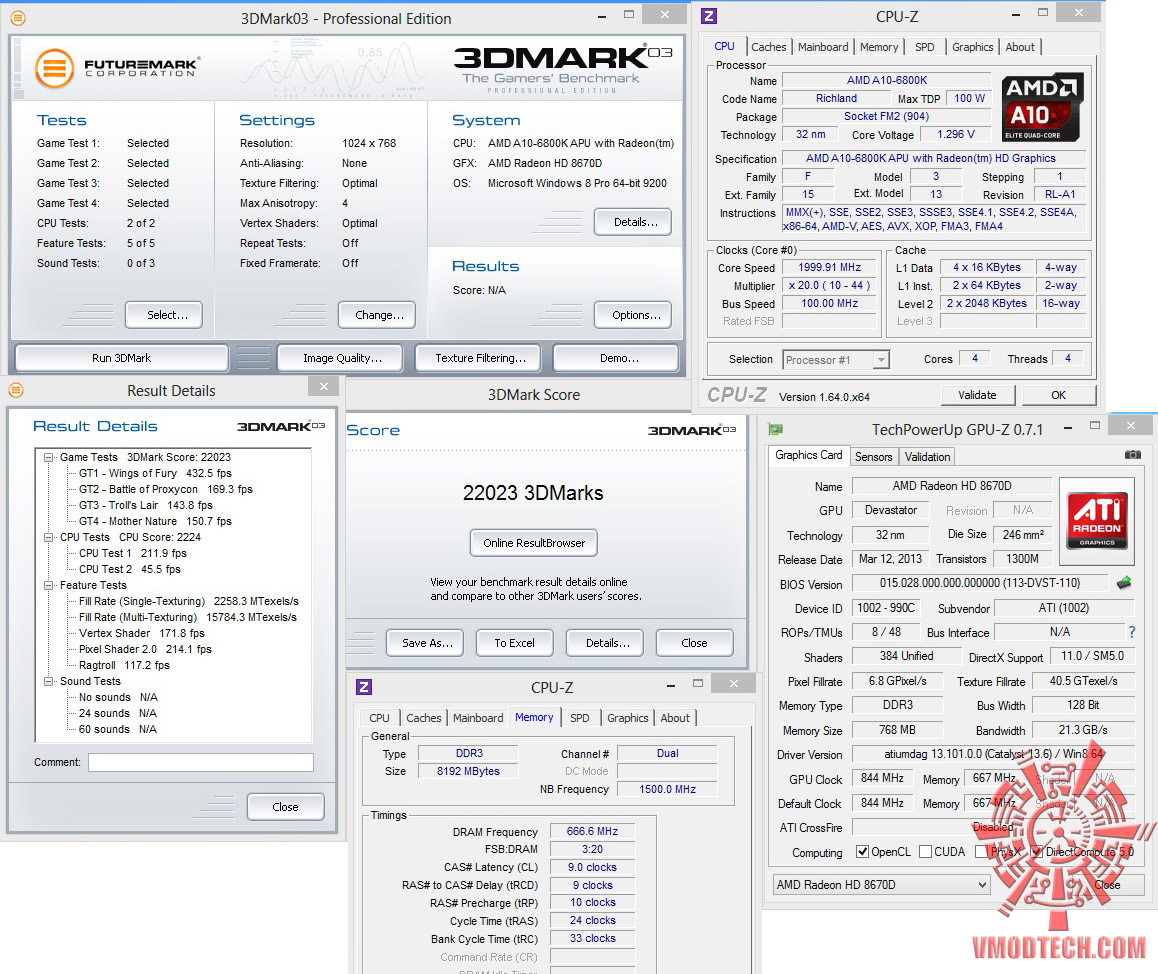Click the Validate button in CPU-Z
The height and width of the screenshot is (974, 1158).
[978, 395]
